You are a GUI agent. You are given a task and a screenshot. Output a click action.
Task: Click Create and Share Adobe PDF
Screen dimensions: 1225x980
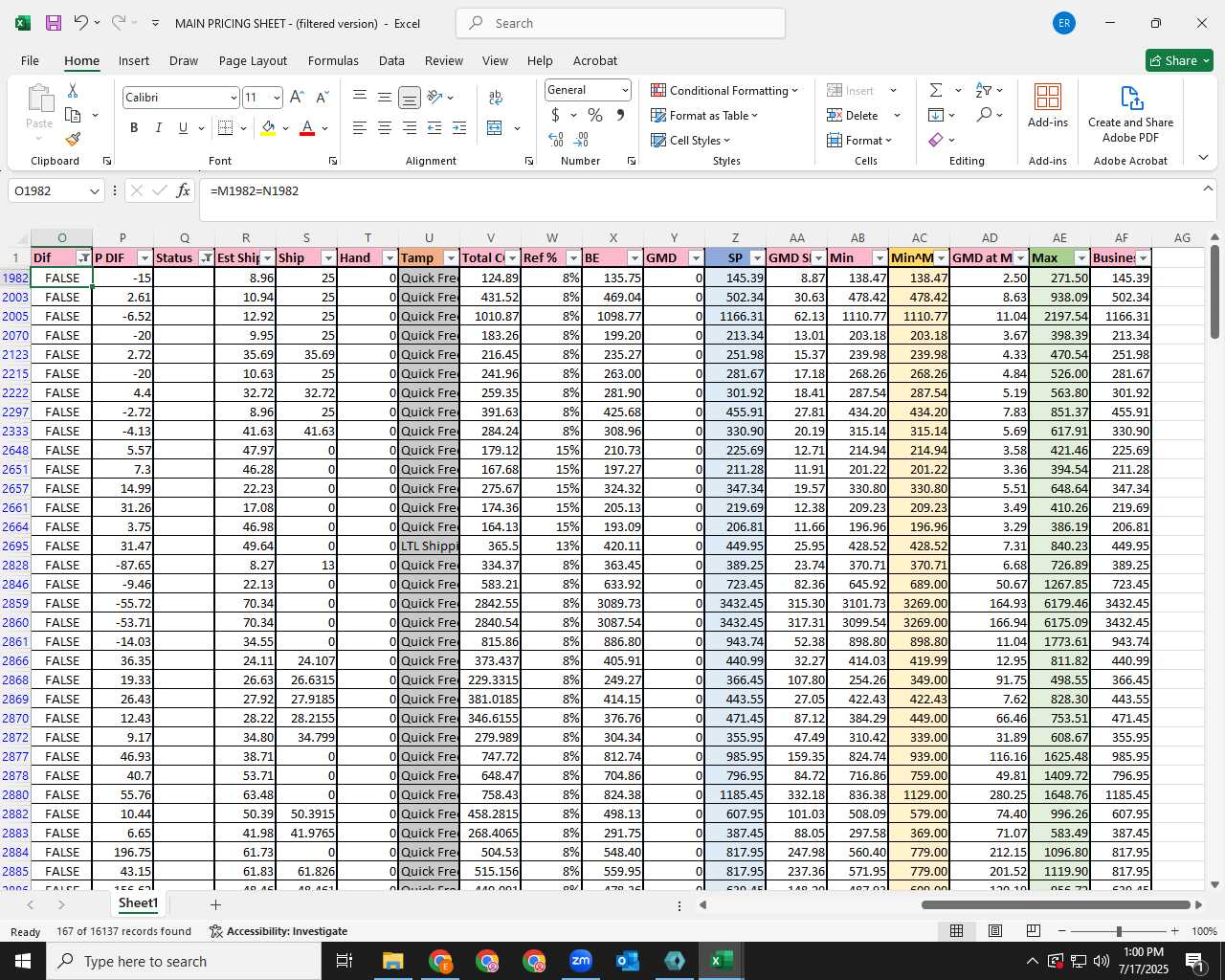1130,114
